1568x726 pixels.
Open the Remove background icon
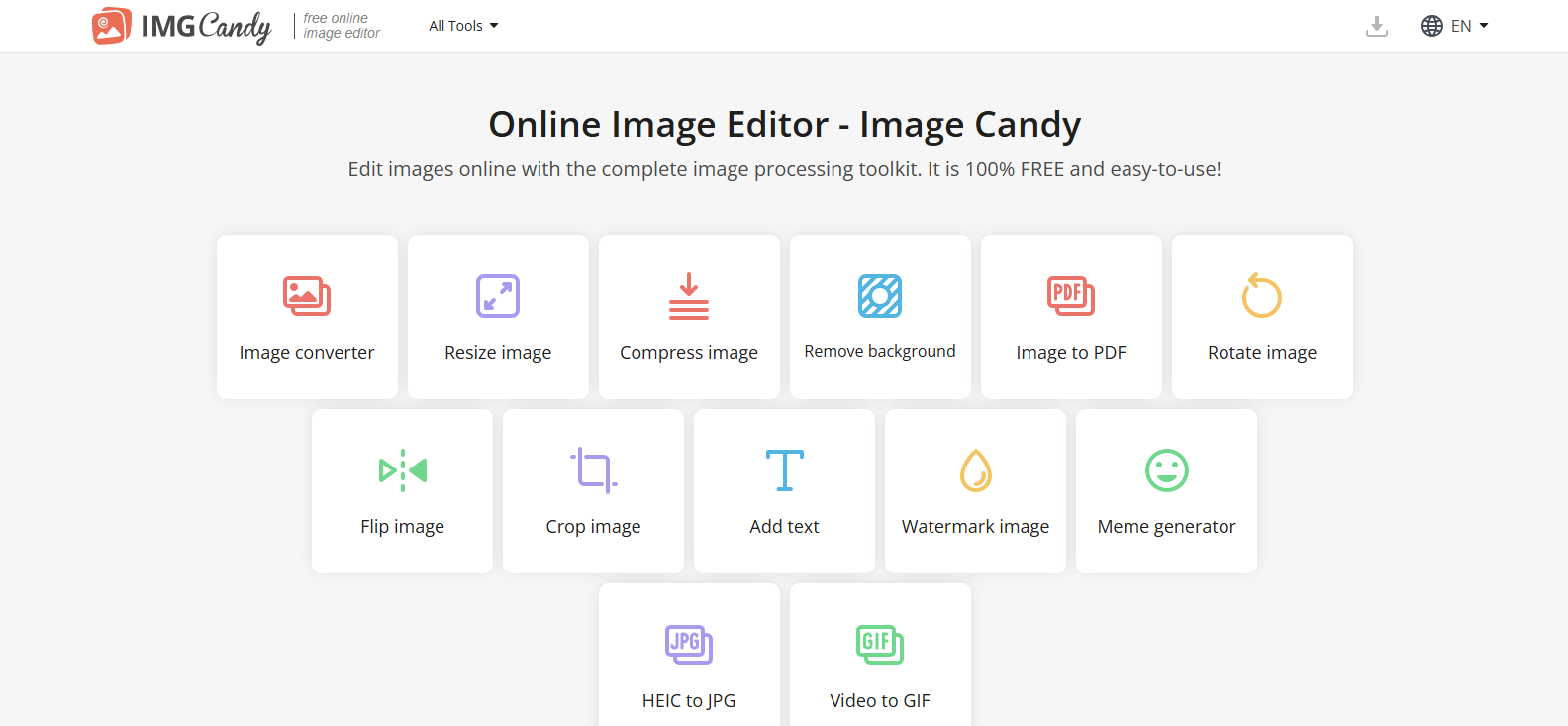coord(880,296)
